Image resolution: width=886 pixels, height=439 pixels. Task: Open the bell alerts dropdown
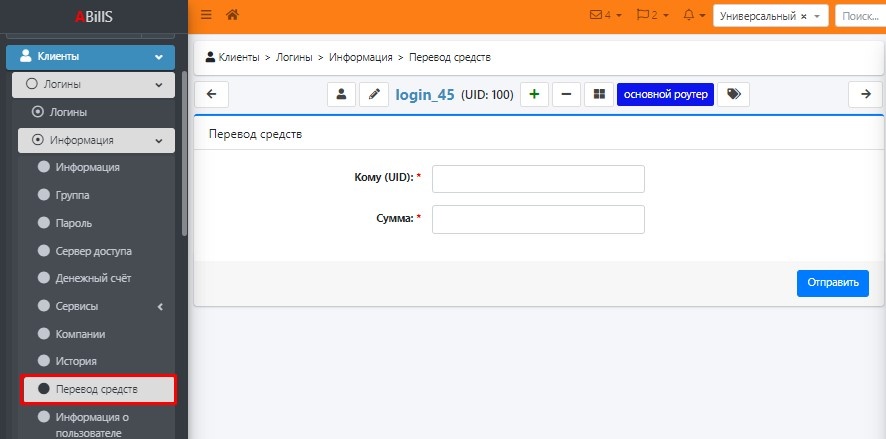(x=694, y=16)
